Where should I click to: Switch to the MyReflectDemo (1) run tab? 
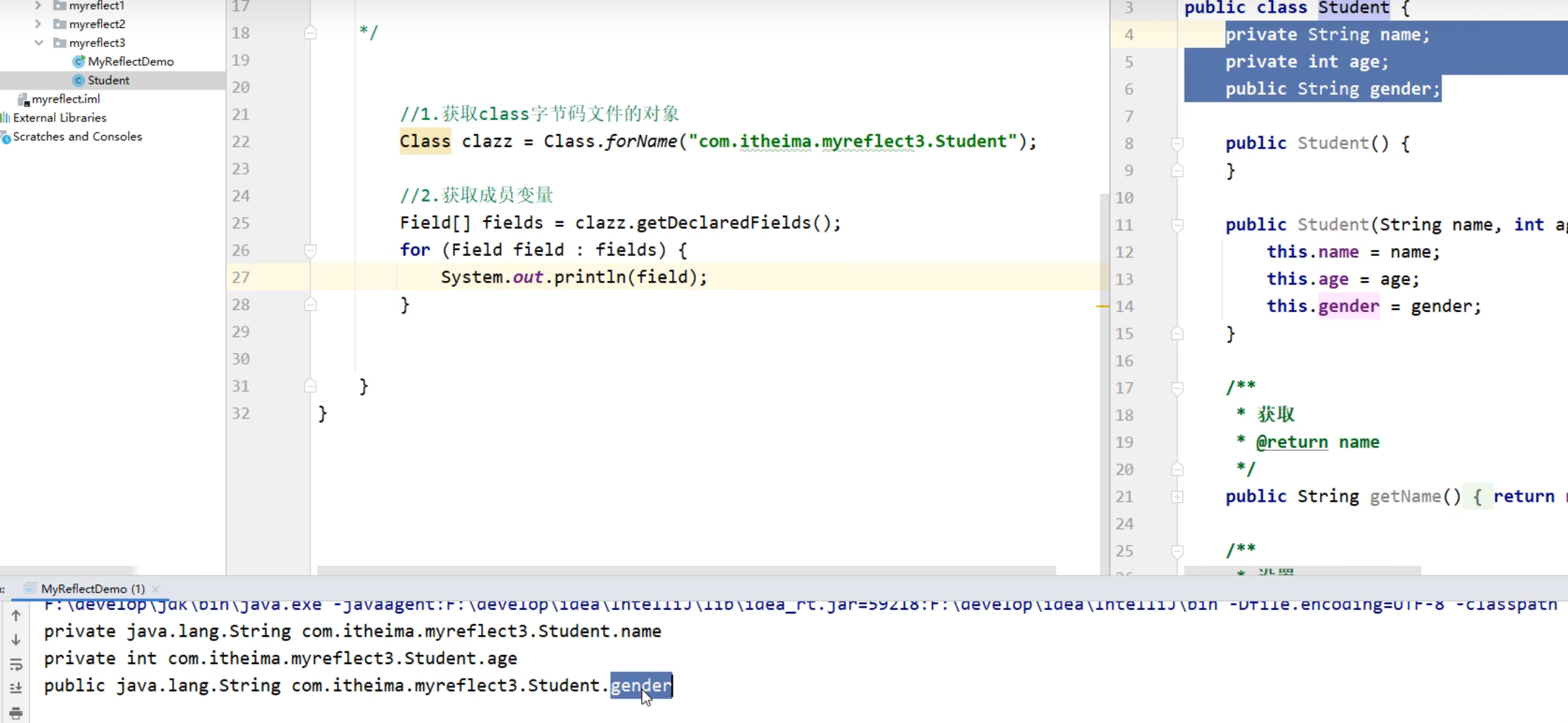pyautogui.click(x=92, y=589)
